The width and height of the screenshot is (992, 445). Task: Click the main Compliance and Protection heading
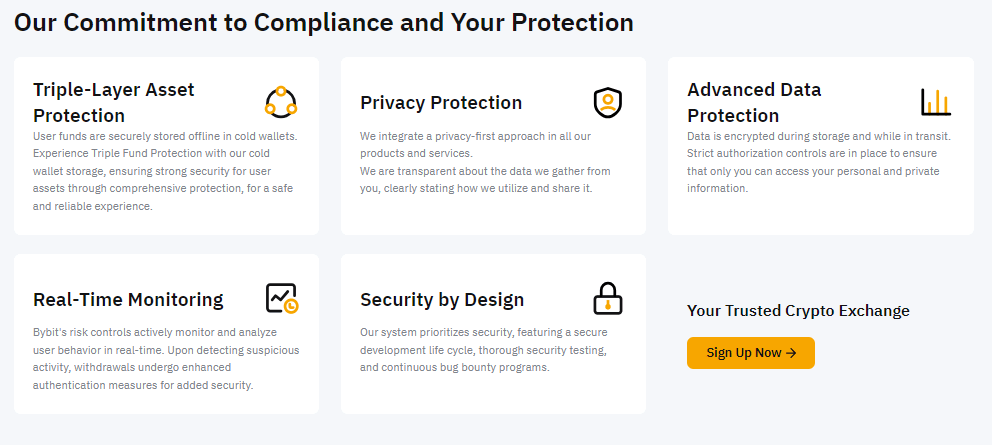click(x=324, y=22)
